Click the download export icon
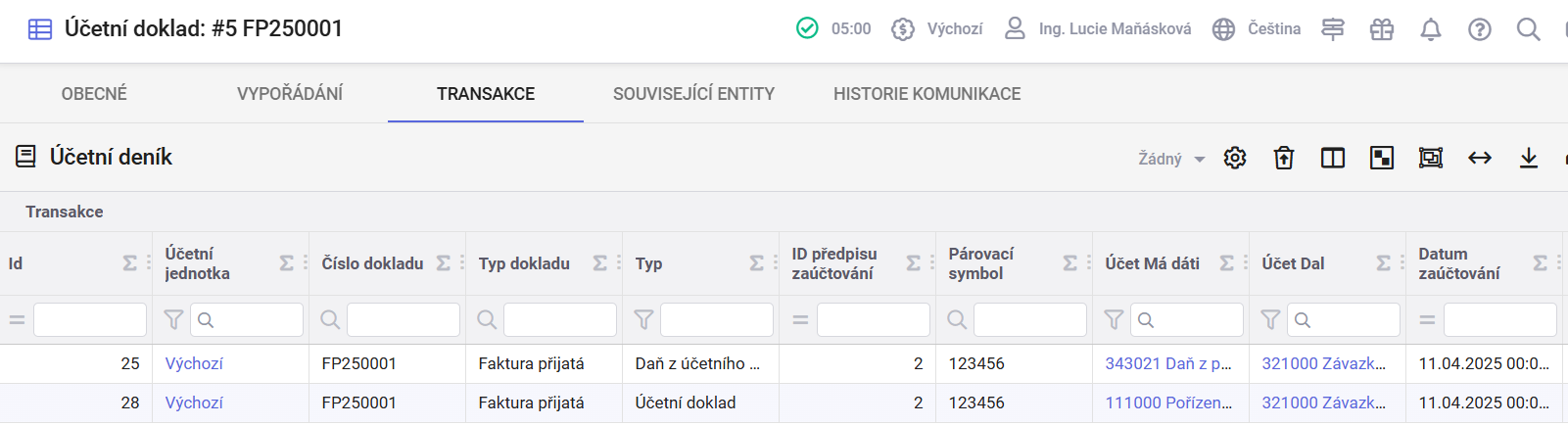This screenshot has width=1568, height=426. pos(1529,158)
